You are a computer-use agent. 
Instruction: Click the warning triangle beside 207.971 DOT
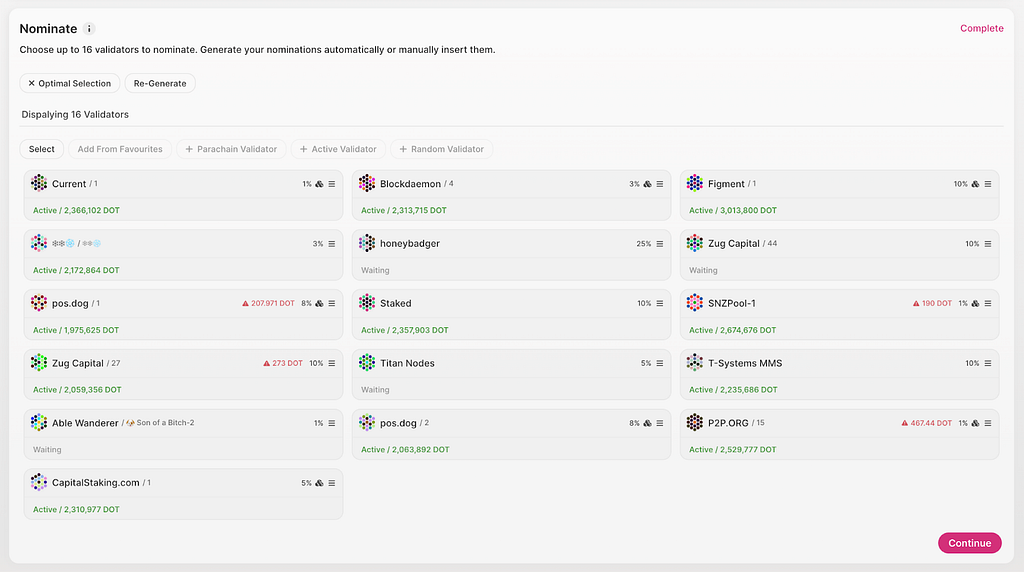tap(246, 304)
